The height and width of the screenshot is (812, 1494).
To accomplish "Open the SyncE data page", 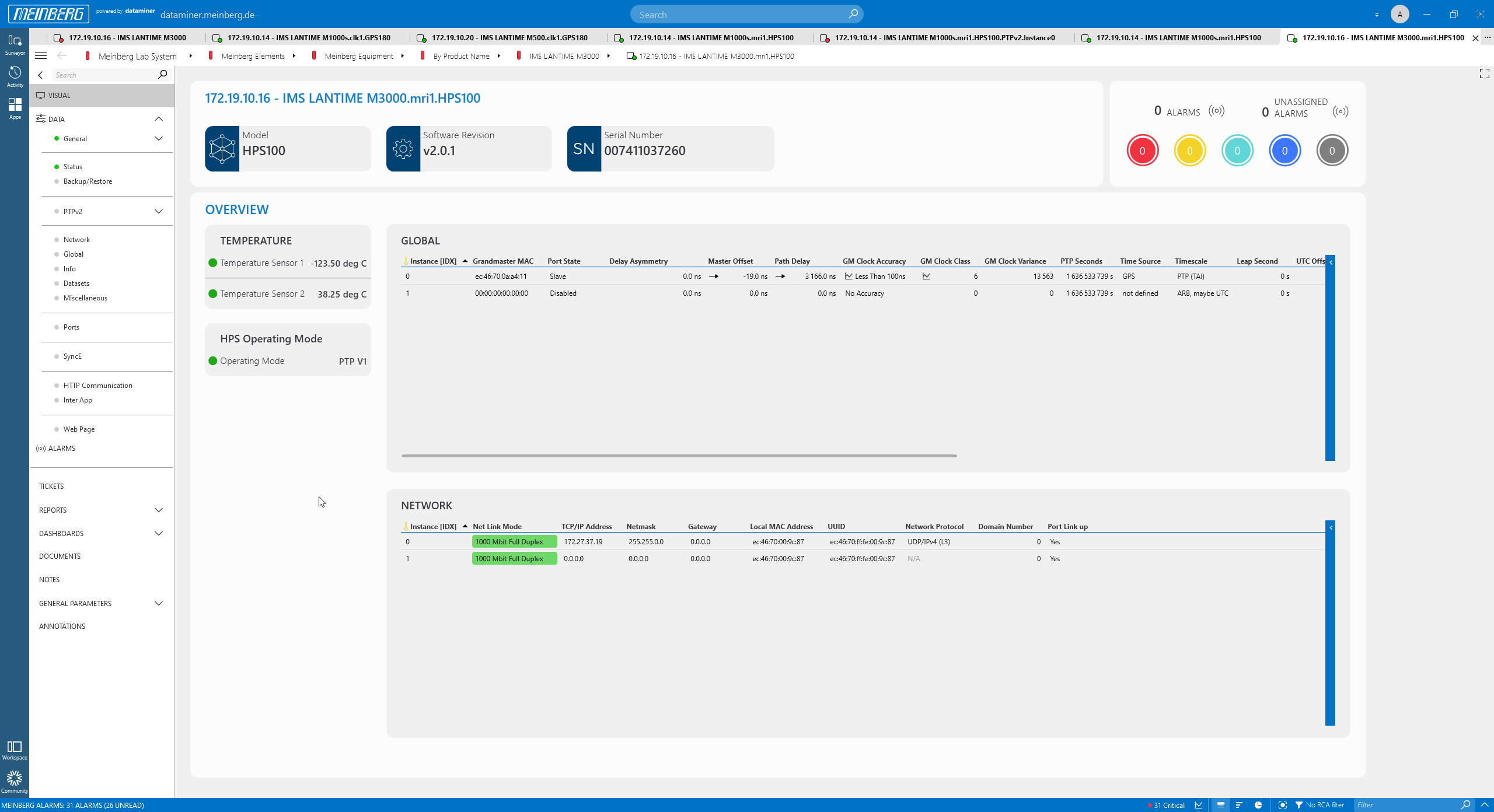I will pyautogui.click(x=72, y=356).
